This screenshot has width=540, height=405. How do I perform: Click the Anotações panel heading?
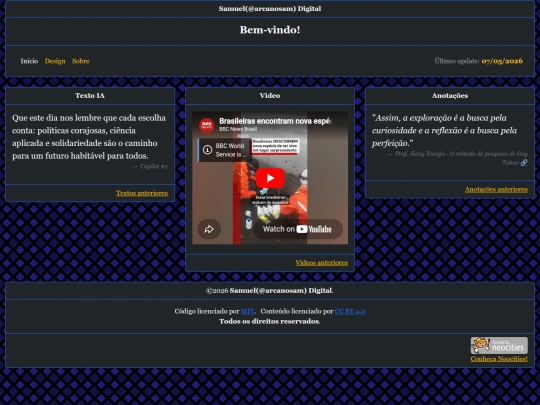point(450,96)
